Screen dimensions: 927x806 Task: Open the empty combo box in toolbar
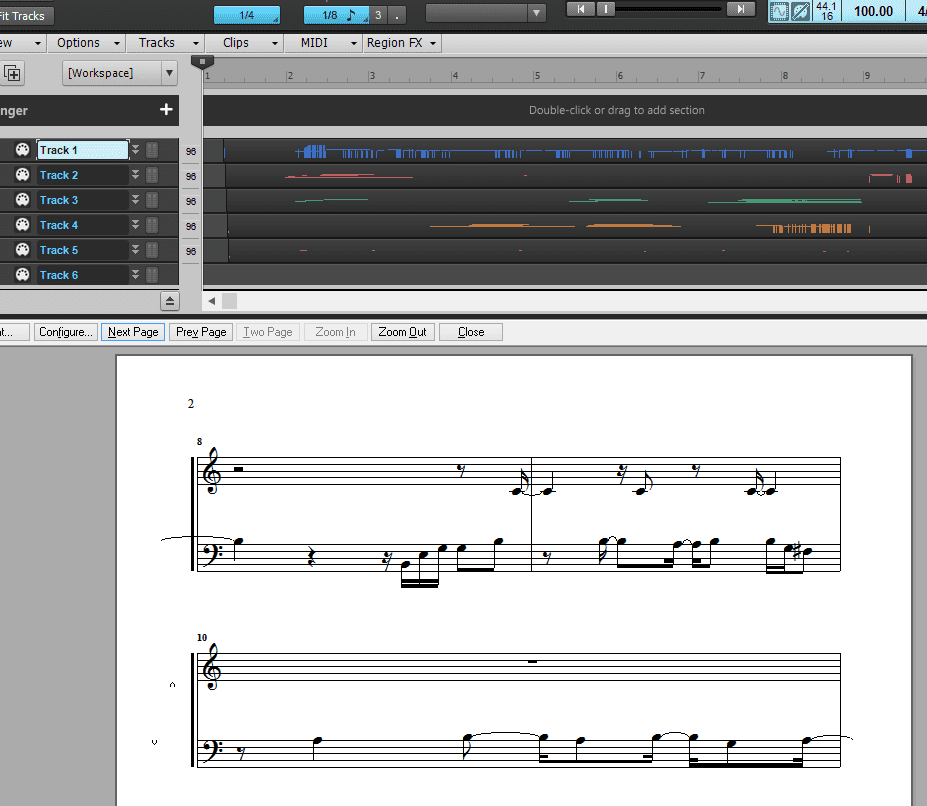pyautogui.click(x=486, y=13)
